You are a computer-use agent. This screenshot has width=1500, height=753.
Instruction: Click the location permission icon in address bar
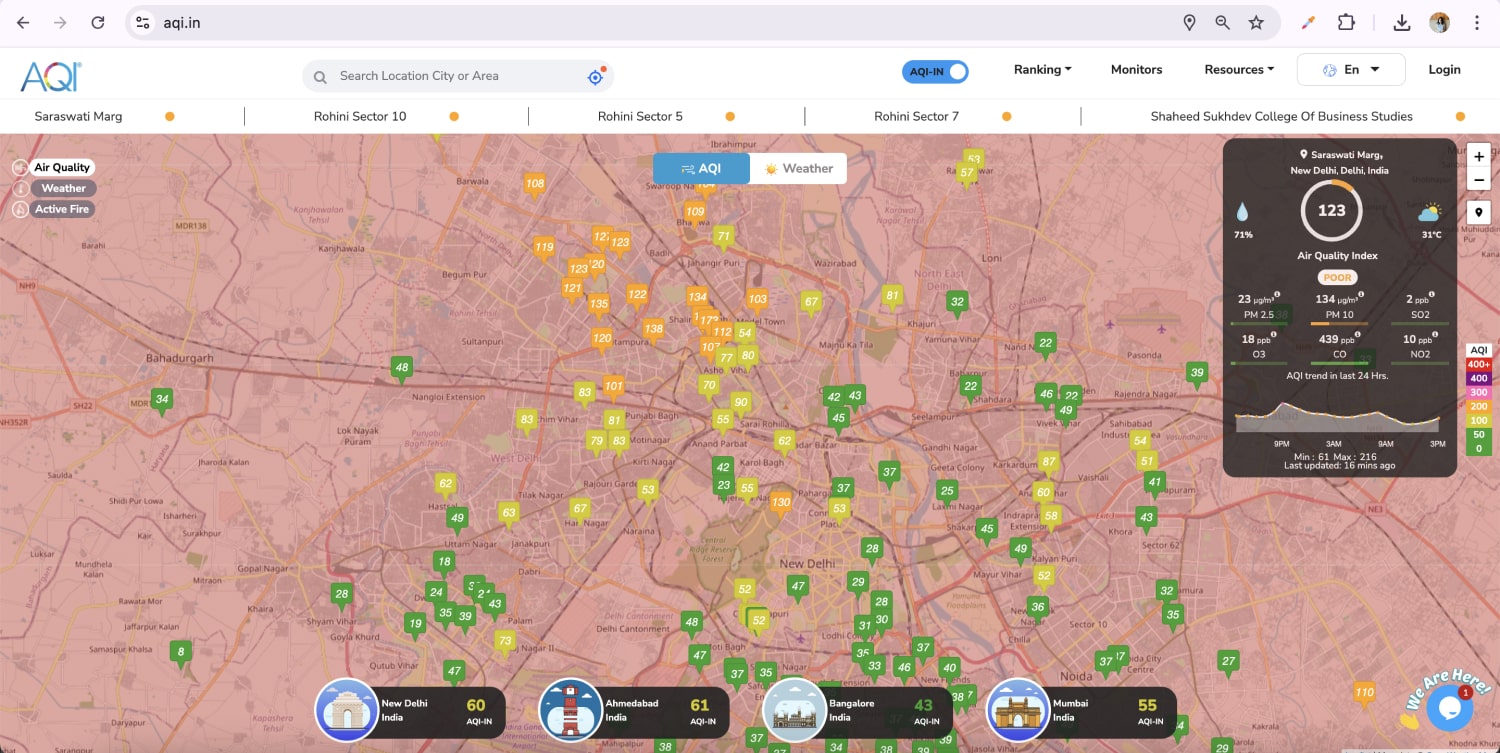[x=1189, y=22]
